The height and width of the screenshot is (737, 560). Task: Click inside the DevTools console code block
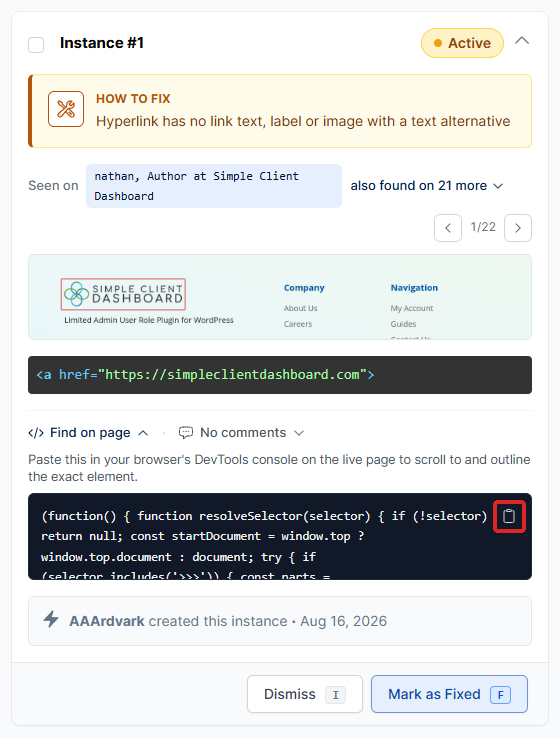point(280,536)
